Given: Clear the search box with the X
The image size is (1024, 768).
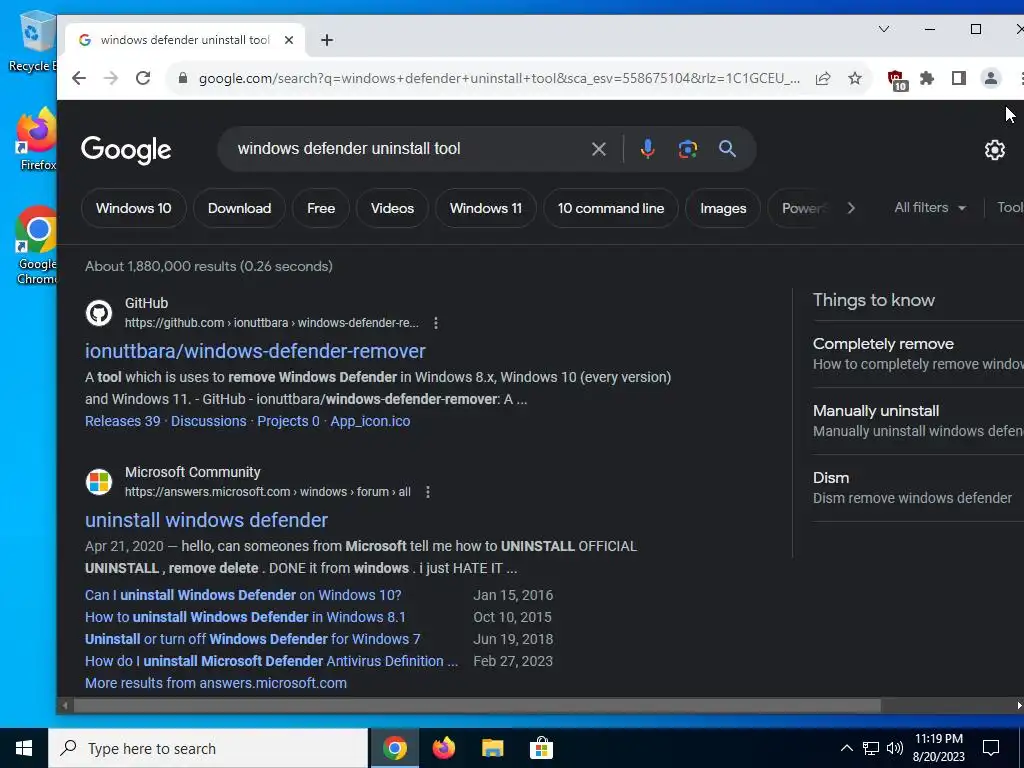Looking at the screenshot, I should click(598, 149).
